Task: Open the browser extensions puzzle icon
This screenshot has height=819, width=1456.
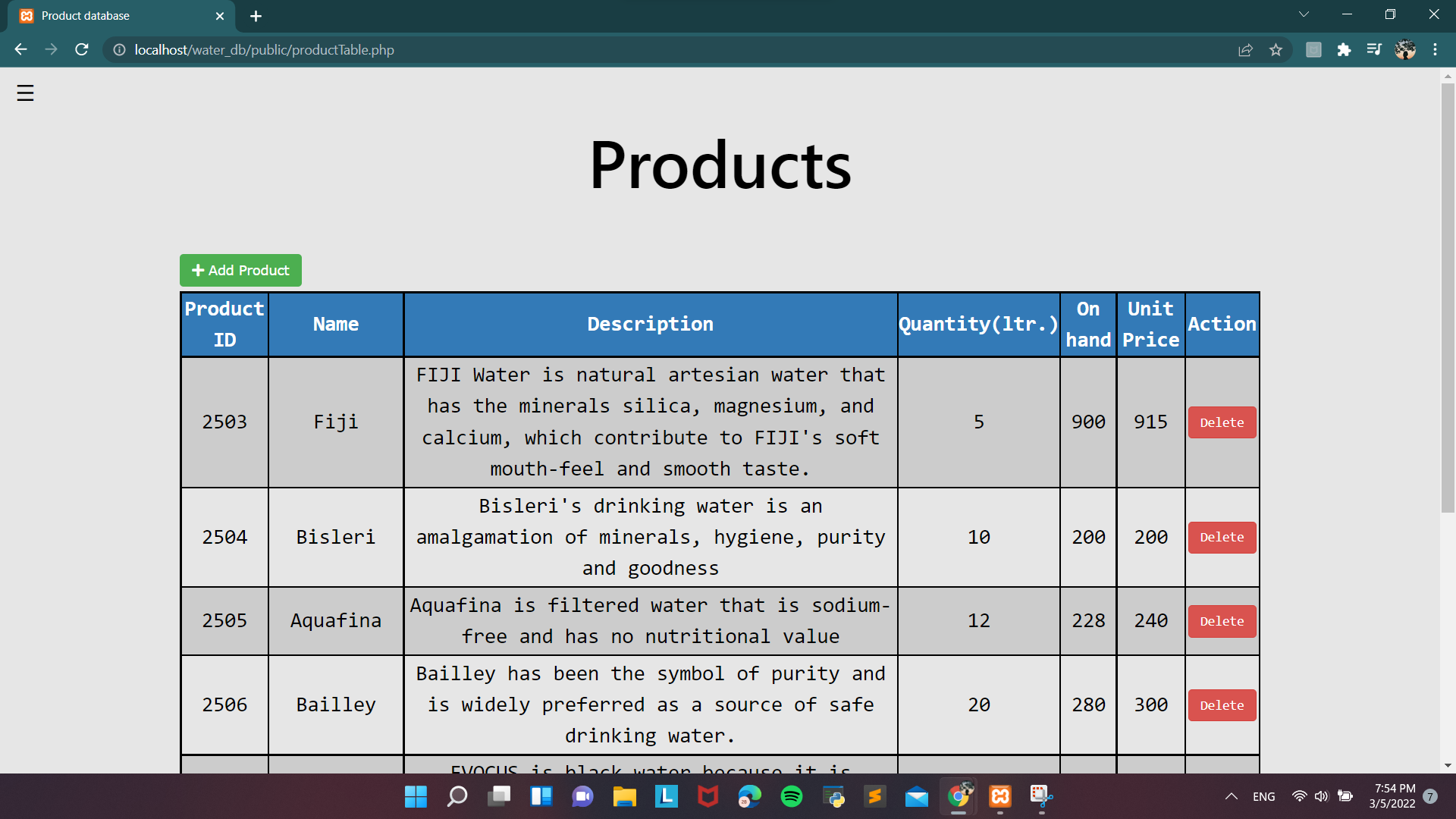Action: coord(1345,49)
